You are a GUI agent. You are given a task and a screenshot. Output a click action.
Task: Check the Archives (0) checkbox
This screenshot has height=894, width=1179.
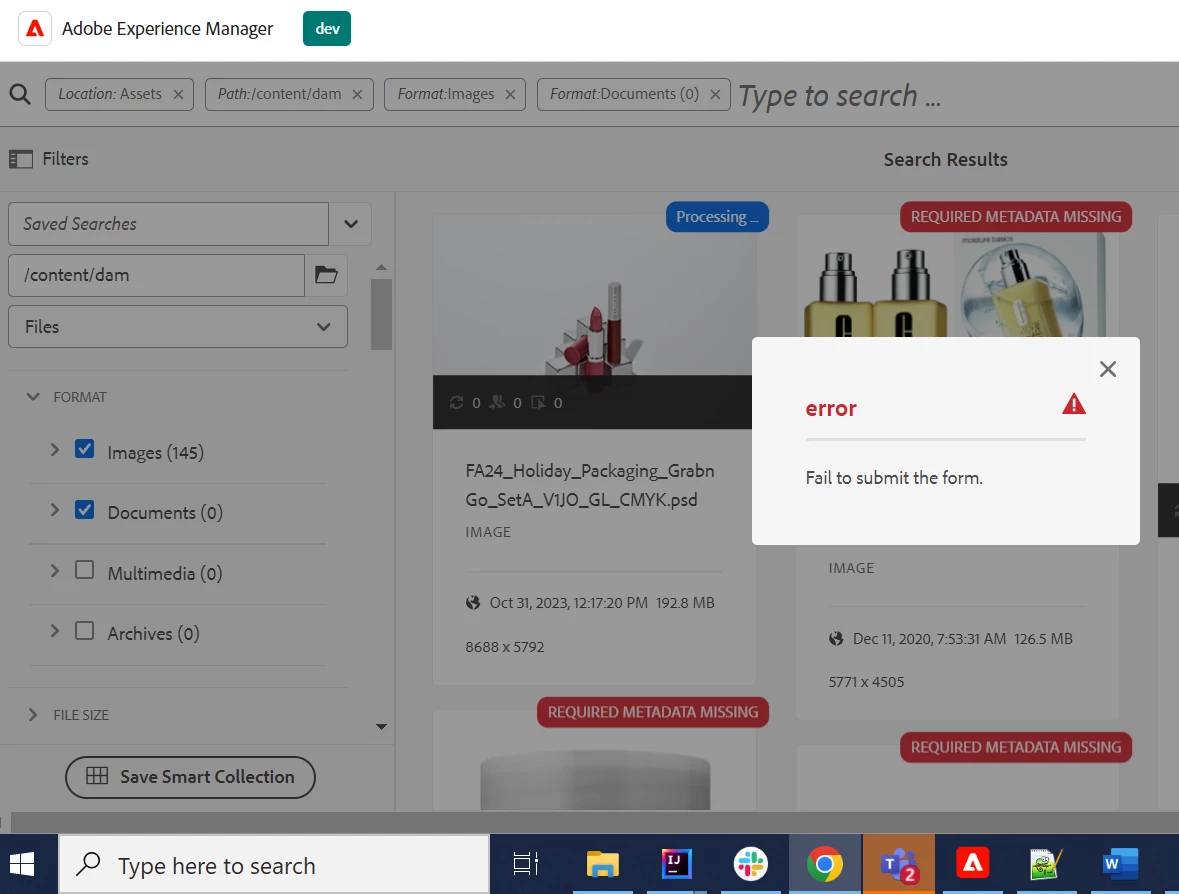point(84,630)
